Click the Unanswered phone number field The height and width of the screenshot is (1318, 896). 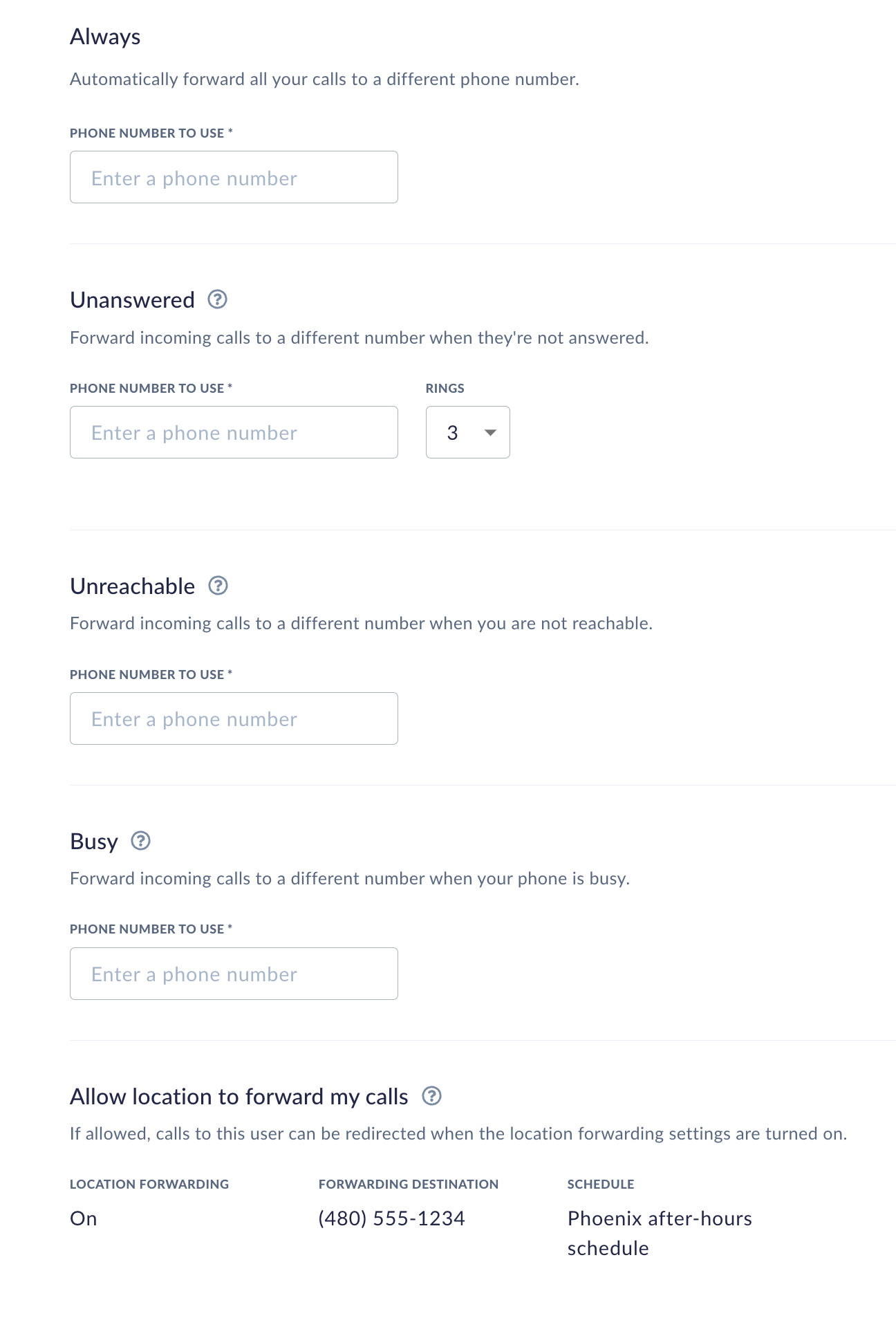(x=234, y=432)
